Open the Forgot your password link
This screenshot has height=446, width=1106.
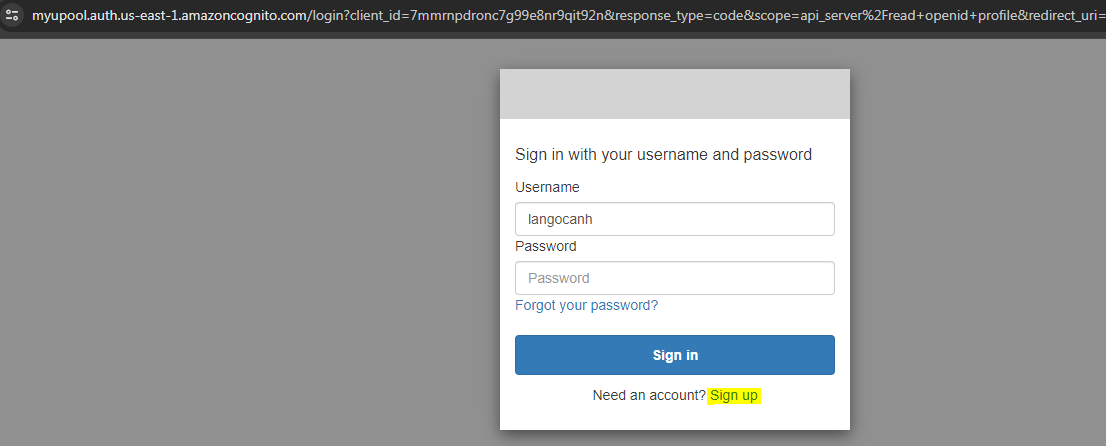pos(586,305)
